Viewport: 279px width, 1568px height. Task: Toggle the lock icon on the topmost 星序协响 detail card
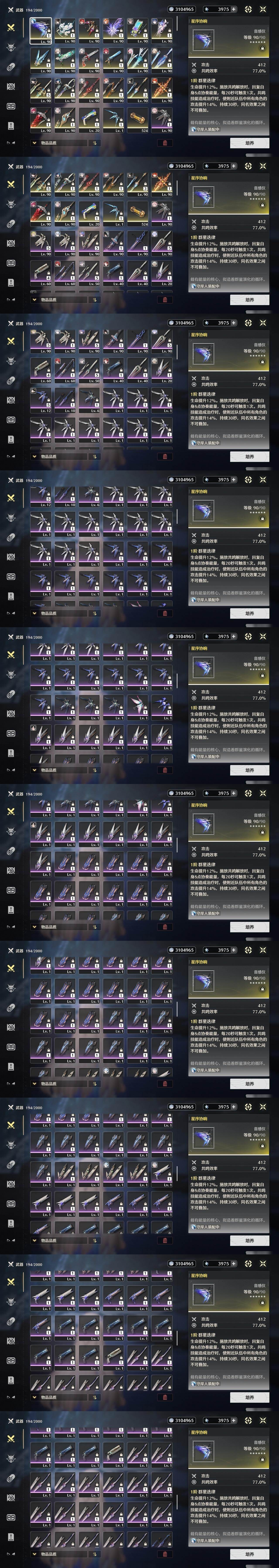pyautogui.click(x=263, y=47)
